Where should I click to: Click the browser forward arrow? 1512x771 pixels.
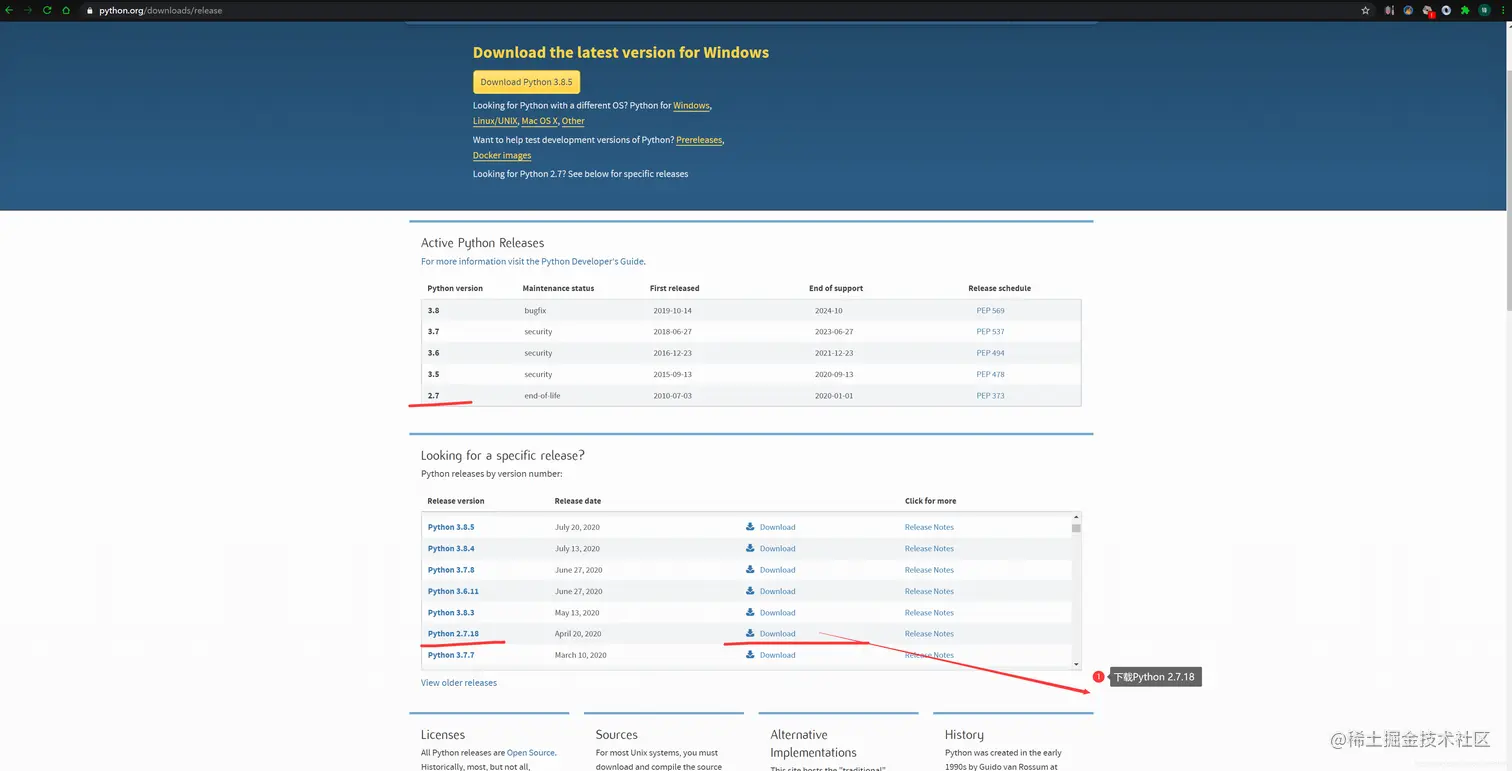[x=28, y=10]
